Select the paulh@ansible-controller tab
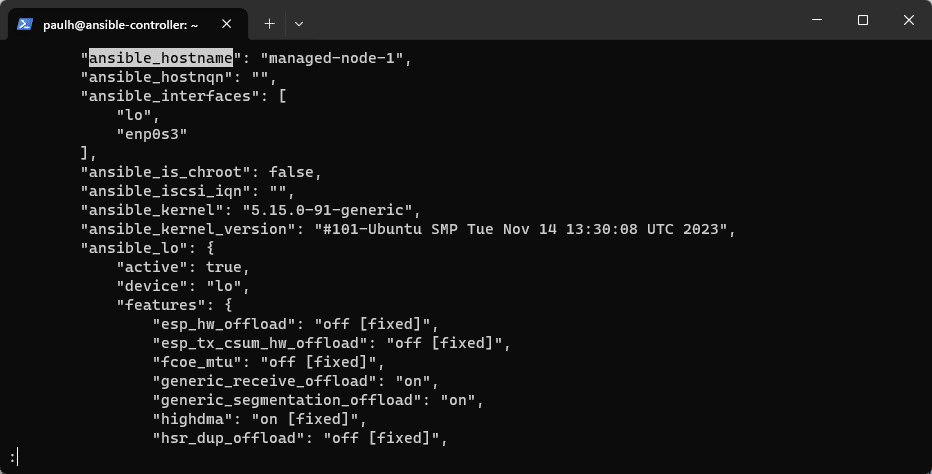This screenshot has width=932, height=474. [x=120, y=23]
